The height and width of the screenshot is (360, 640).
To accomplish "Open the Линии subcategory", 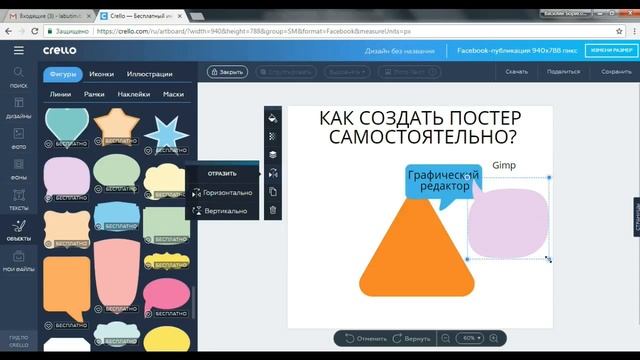I will (60, 94).
